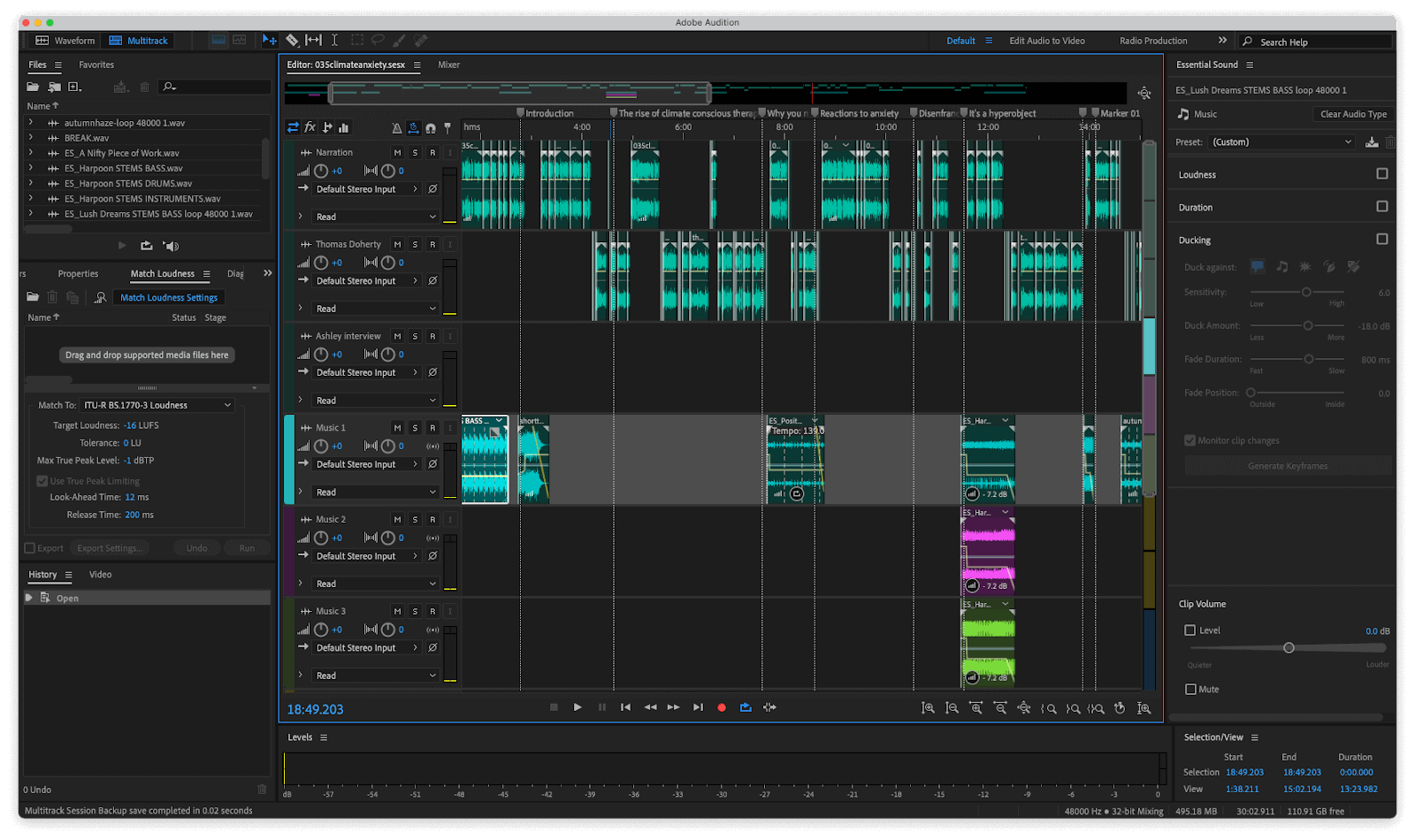
Task: Click the Files panel autoplay speaker icon
Action: pyautogui.click(x=172, y=246)
